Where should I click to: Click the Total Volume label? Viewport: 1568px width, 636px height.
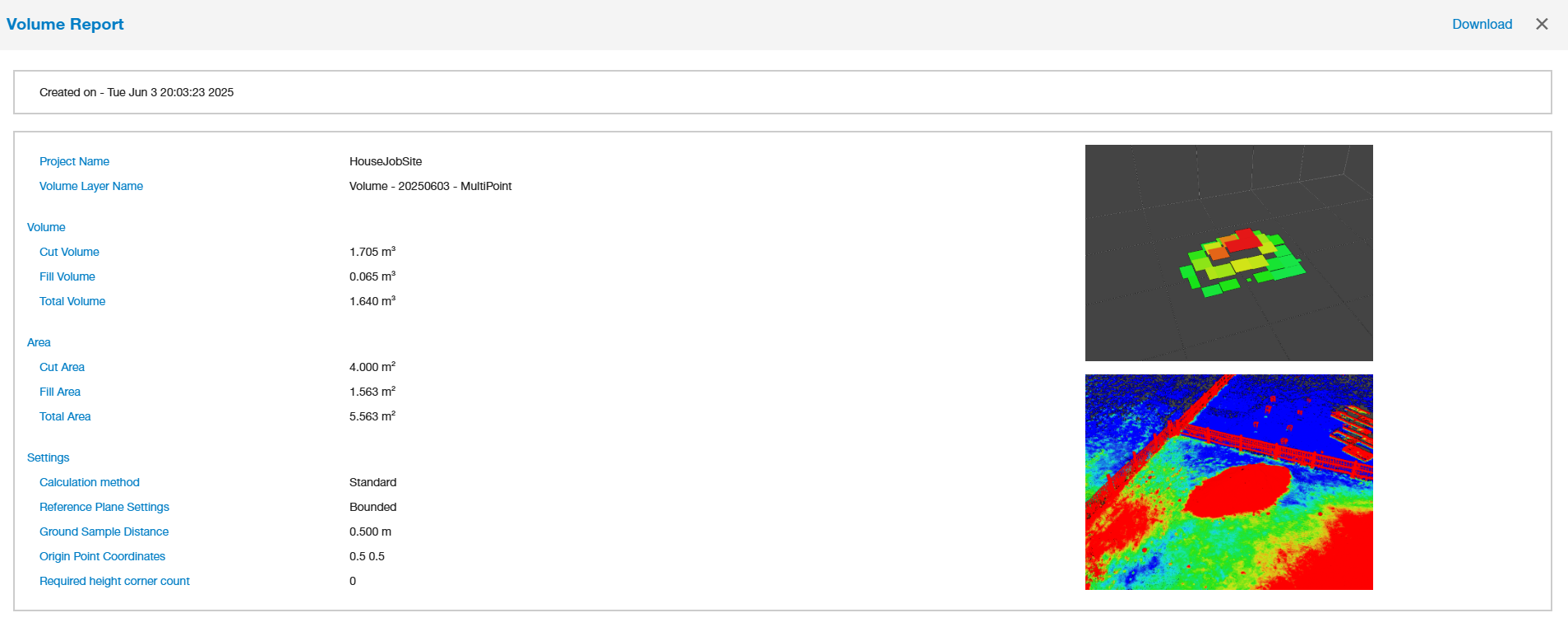[x=72, y=301]
